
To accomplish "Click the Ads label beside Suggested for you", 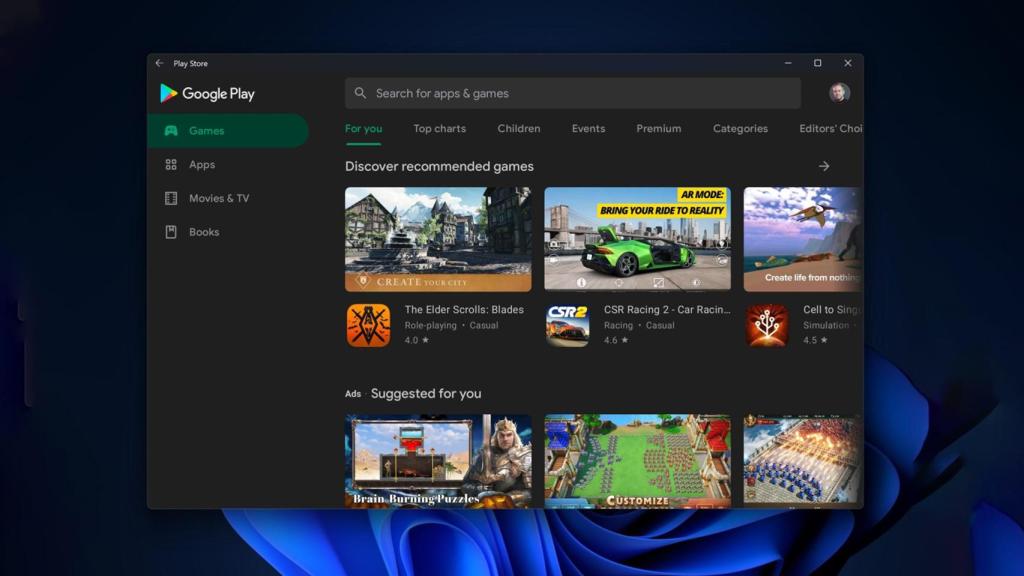I will (353, 394).
